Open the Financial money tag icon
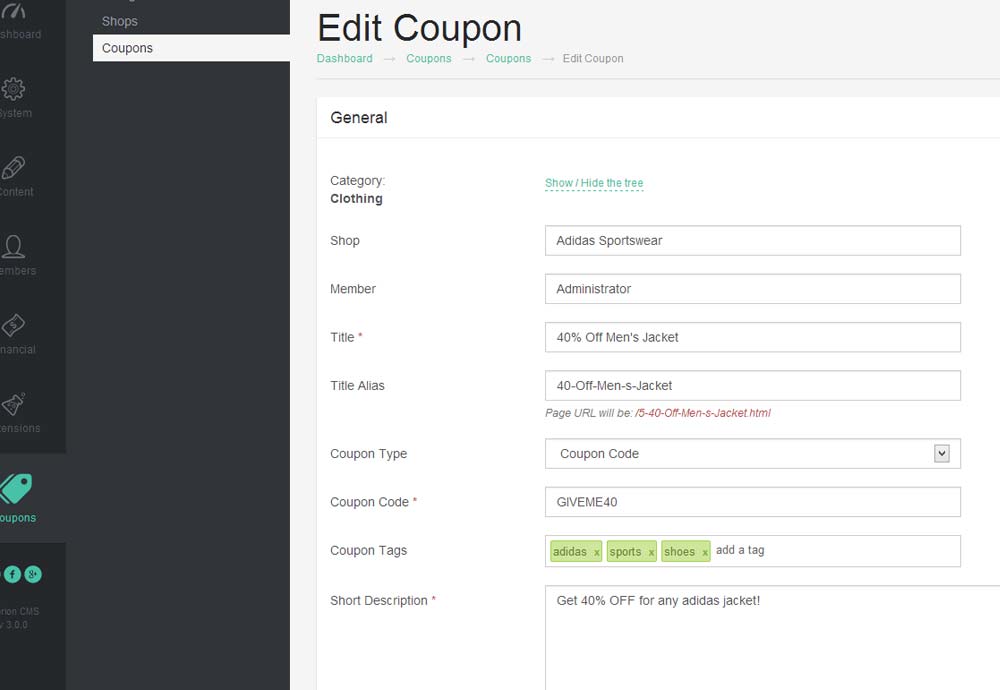The image size is (1000, 690). tap(13, 325)
